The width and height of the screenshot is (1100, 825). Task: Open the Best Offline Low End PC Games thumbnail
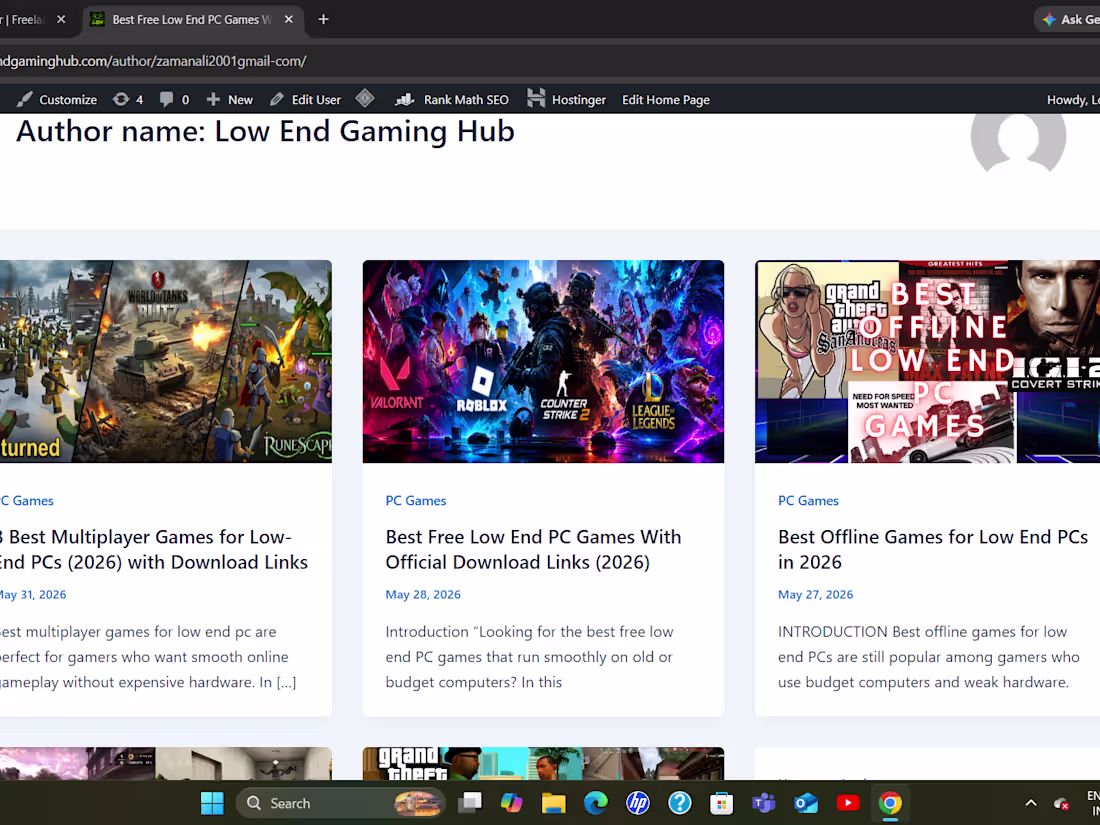[x=927, y=361]
